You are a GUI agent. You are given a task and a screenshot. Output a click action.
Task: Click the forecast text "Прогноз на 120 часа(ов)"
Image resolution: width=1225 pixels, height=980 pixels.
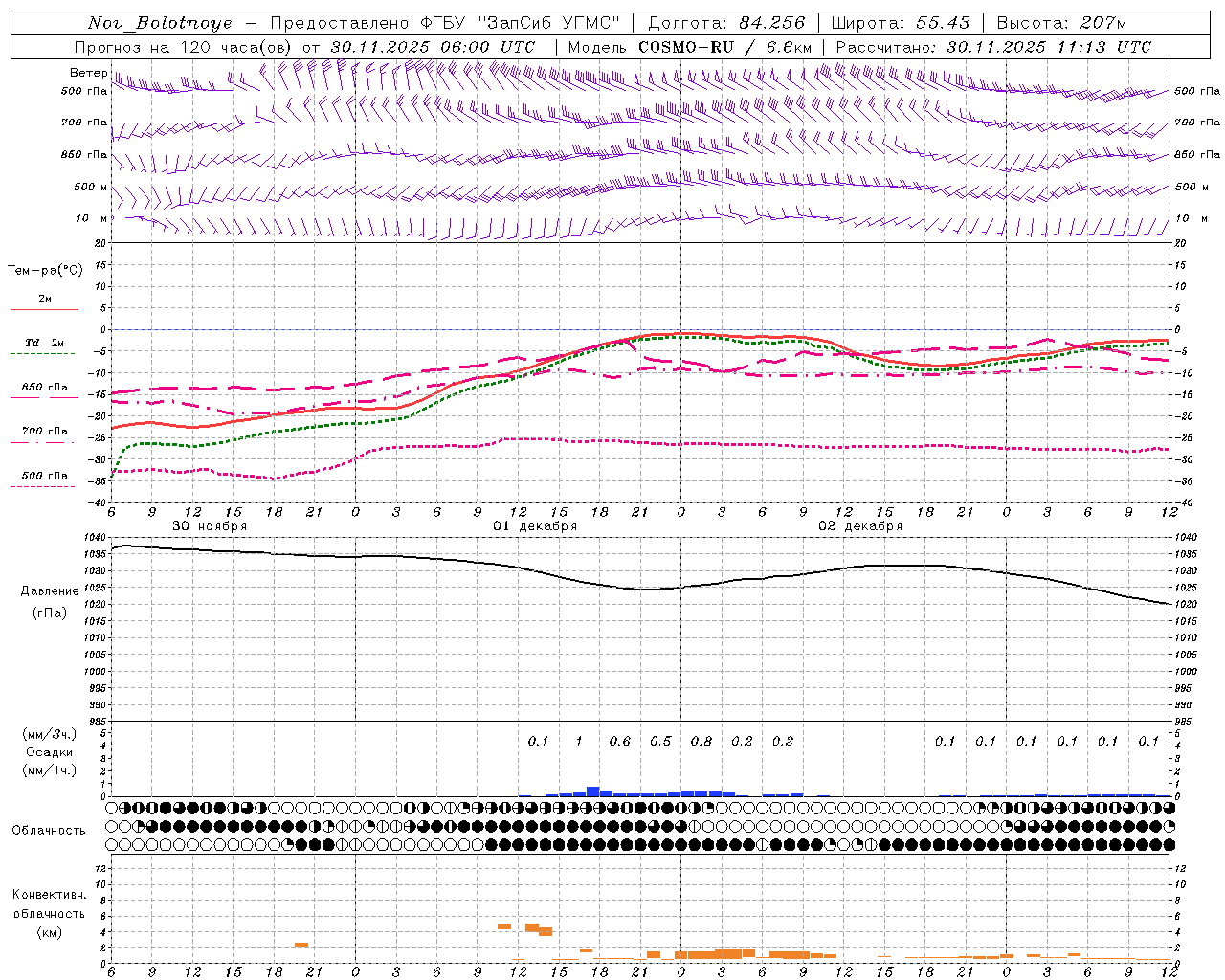pyautogui.click(x=184, y=47)
